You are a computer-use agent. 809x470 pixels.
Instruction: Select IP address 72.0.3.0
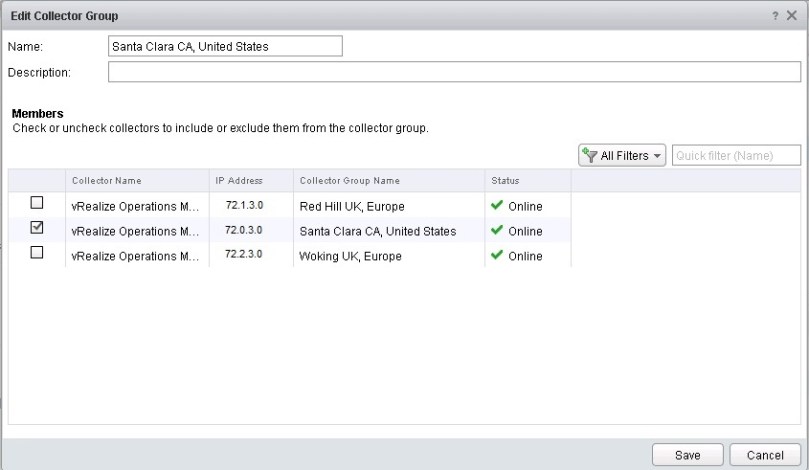coord(244,230)
